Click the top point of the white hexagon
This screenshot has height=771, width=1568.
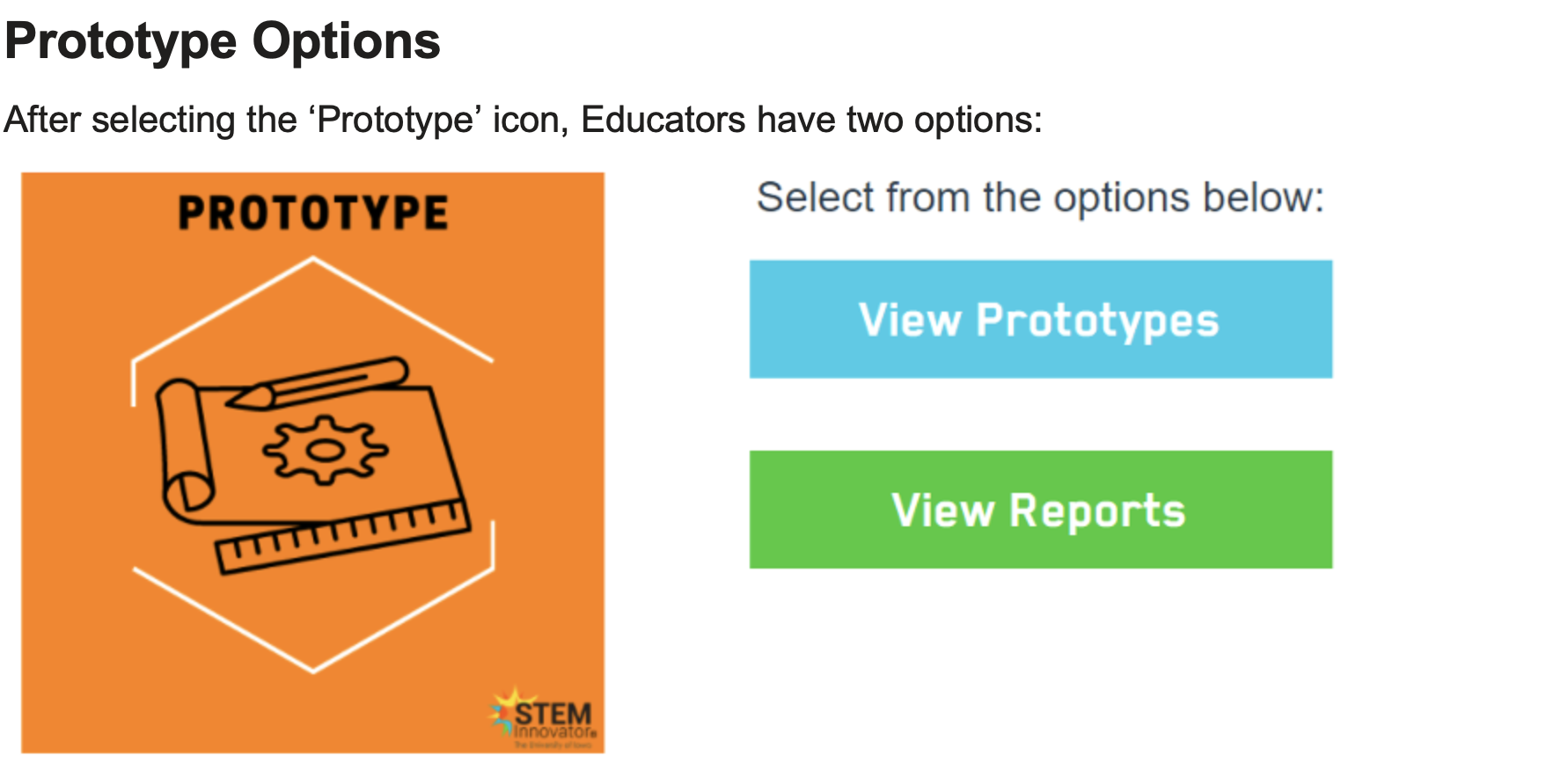pos(313,258)
